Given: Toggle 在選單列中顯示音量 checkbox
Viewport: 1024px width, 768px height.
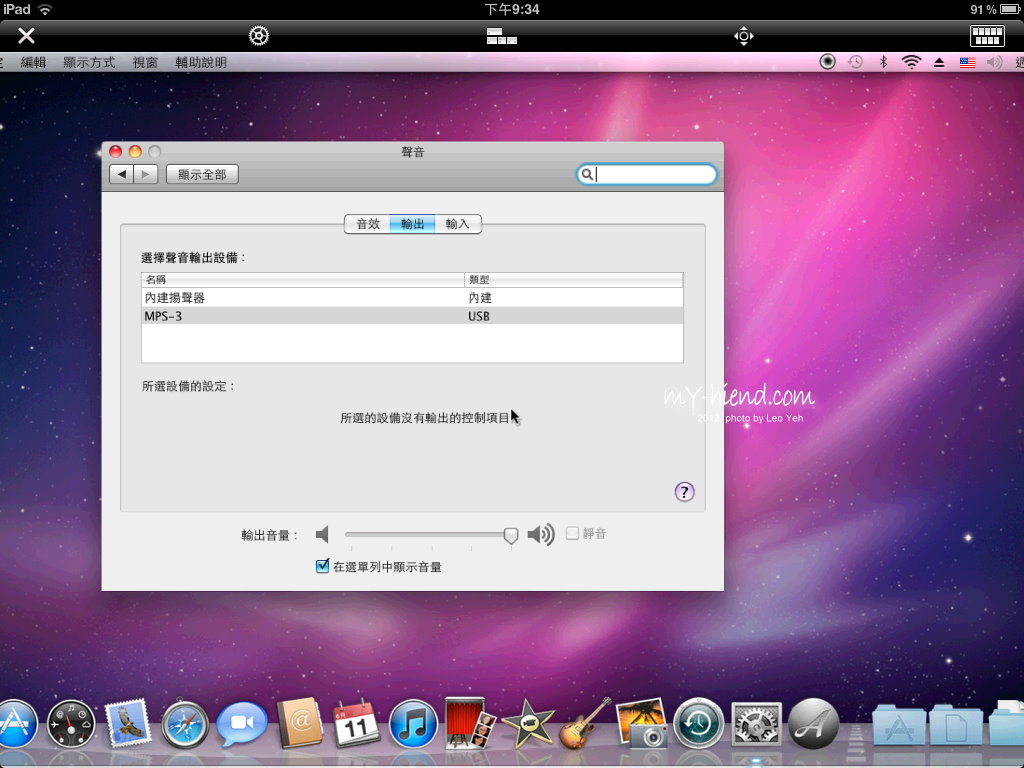Looking at the screenshot, I should 322,566.
